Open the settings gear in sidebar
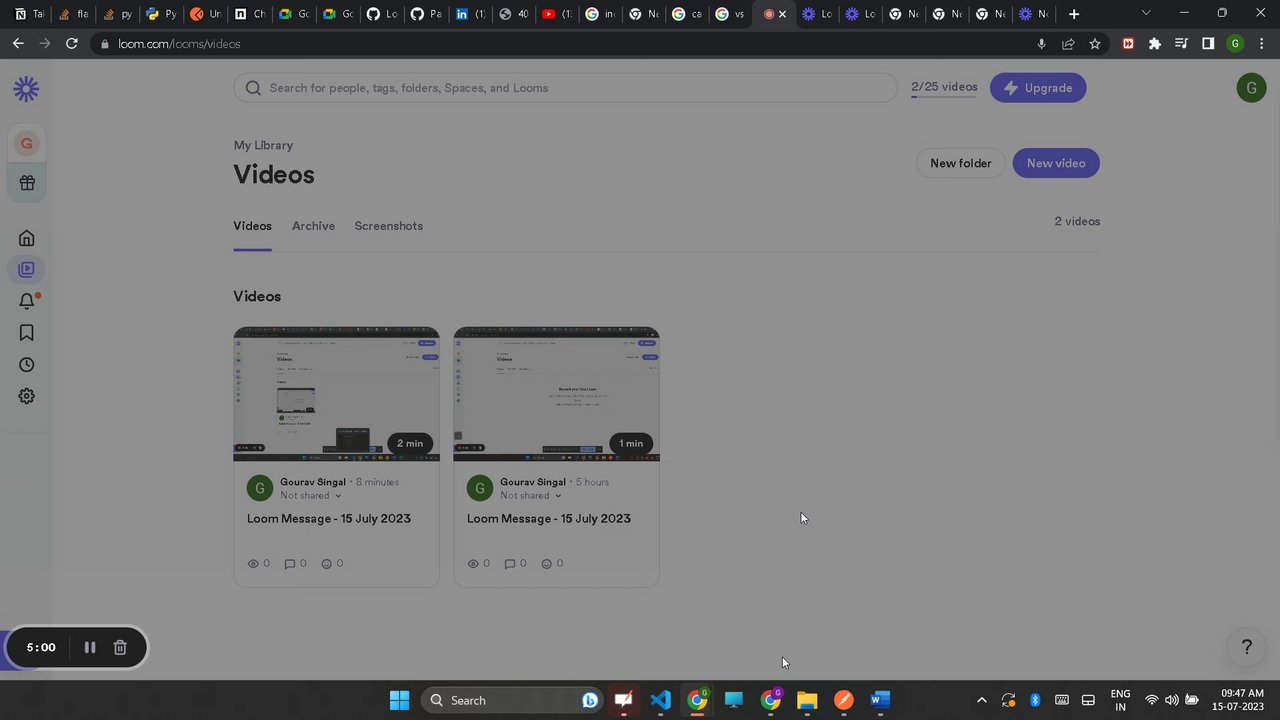 27,396
